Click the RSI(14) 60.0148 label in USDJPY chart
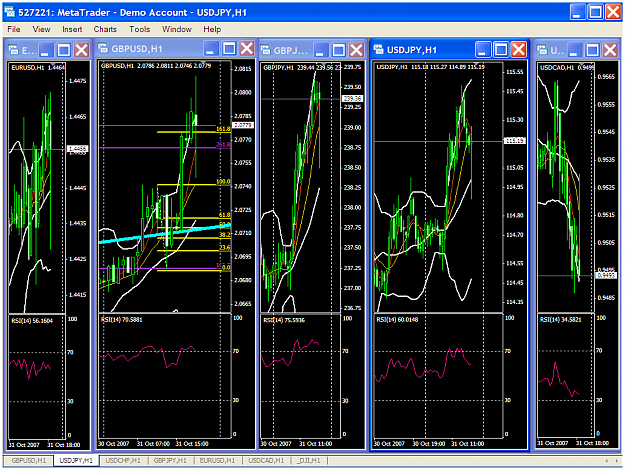 click(397, 320)
